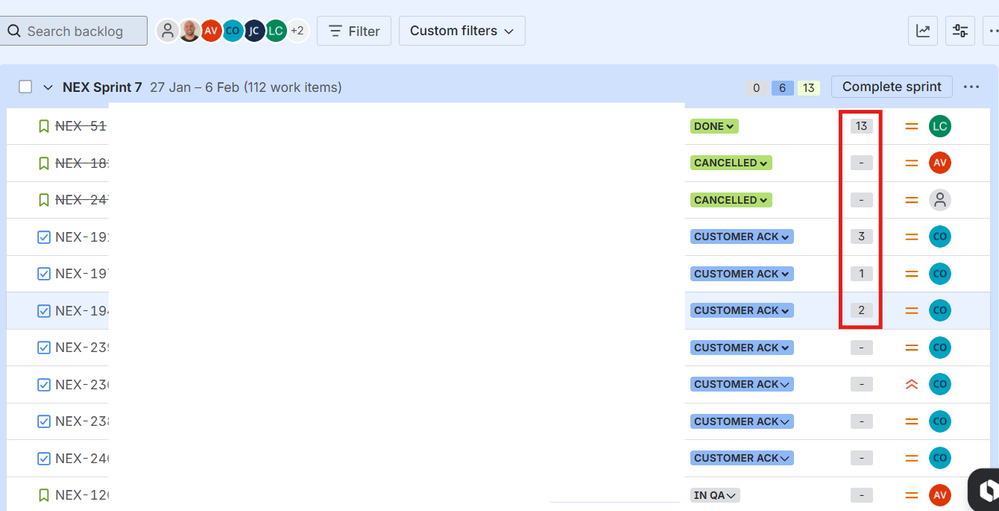999x511 pixels.
Task: Open the sprint insights chart icon
Action: [923, 31]
